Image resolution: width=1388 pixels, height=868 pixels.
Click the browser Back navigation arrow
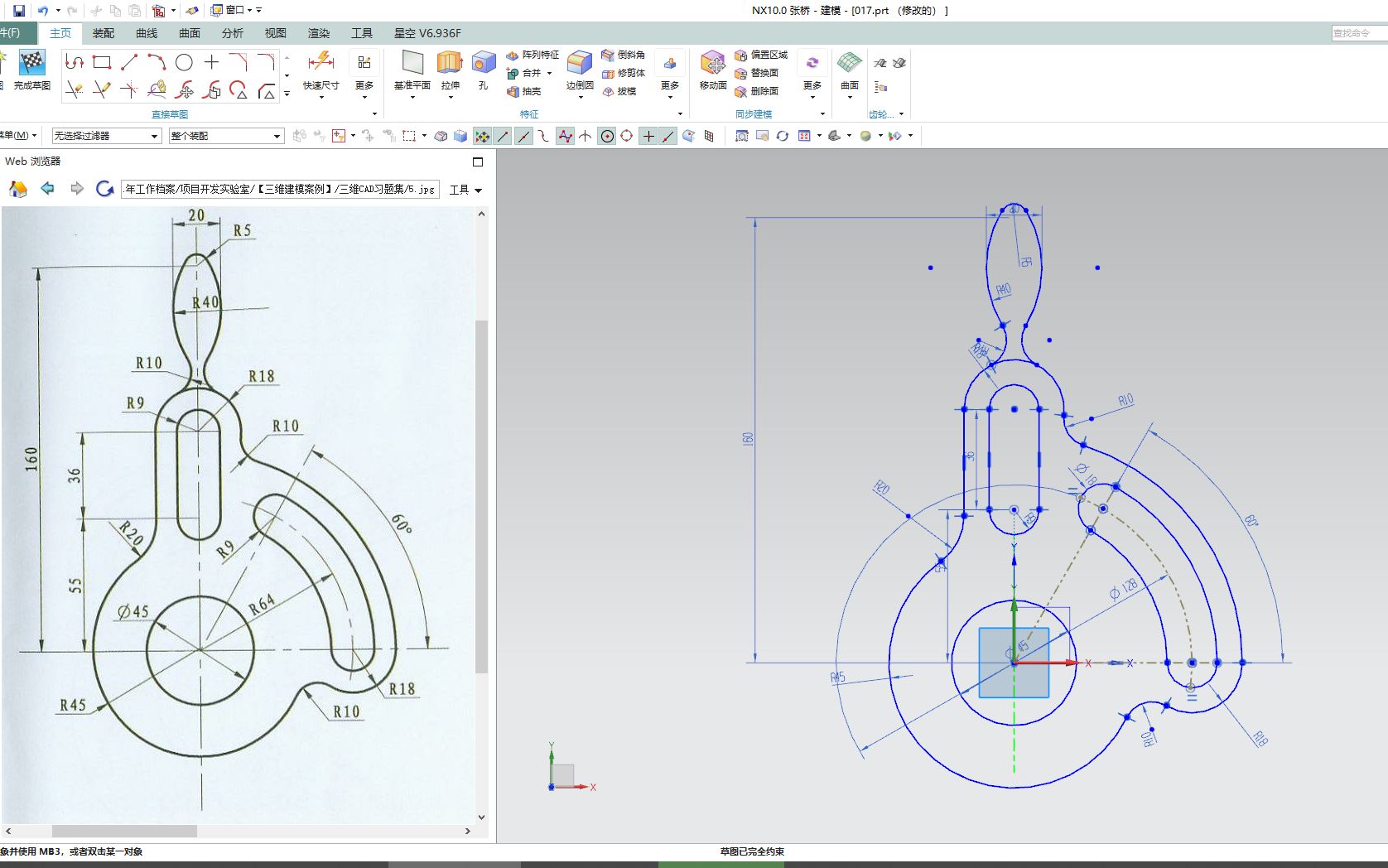[x=47, y=189]
